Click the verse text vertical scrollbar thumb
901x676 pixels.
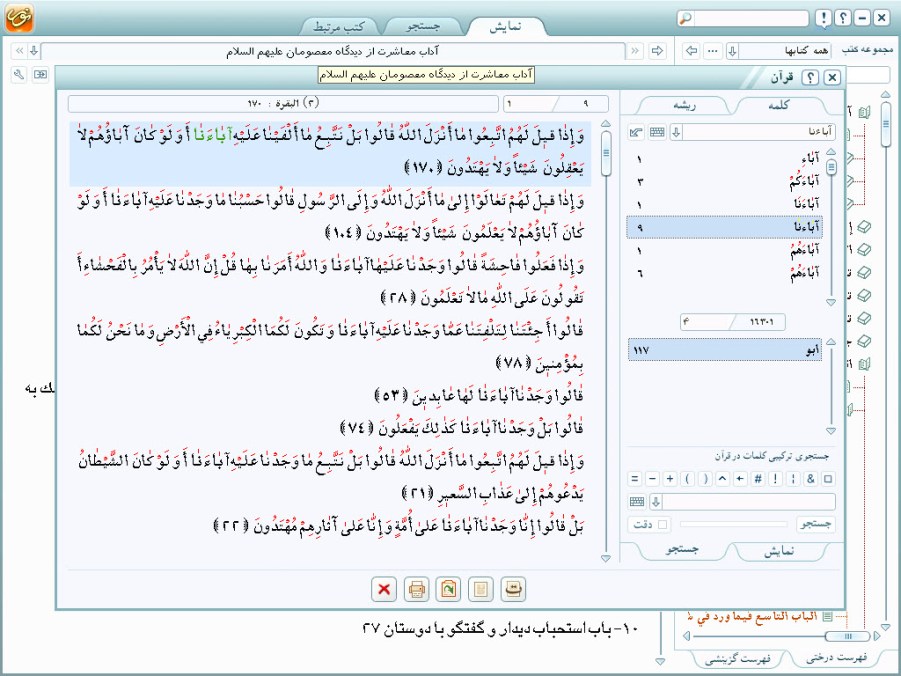[x=606, y=153]
